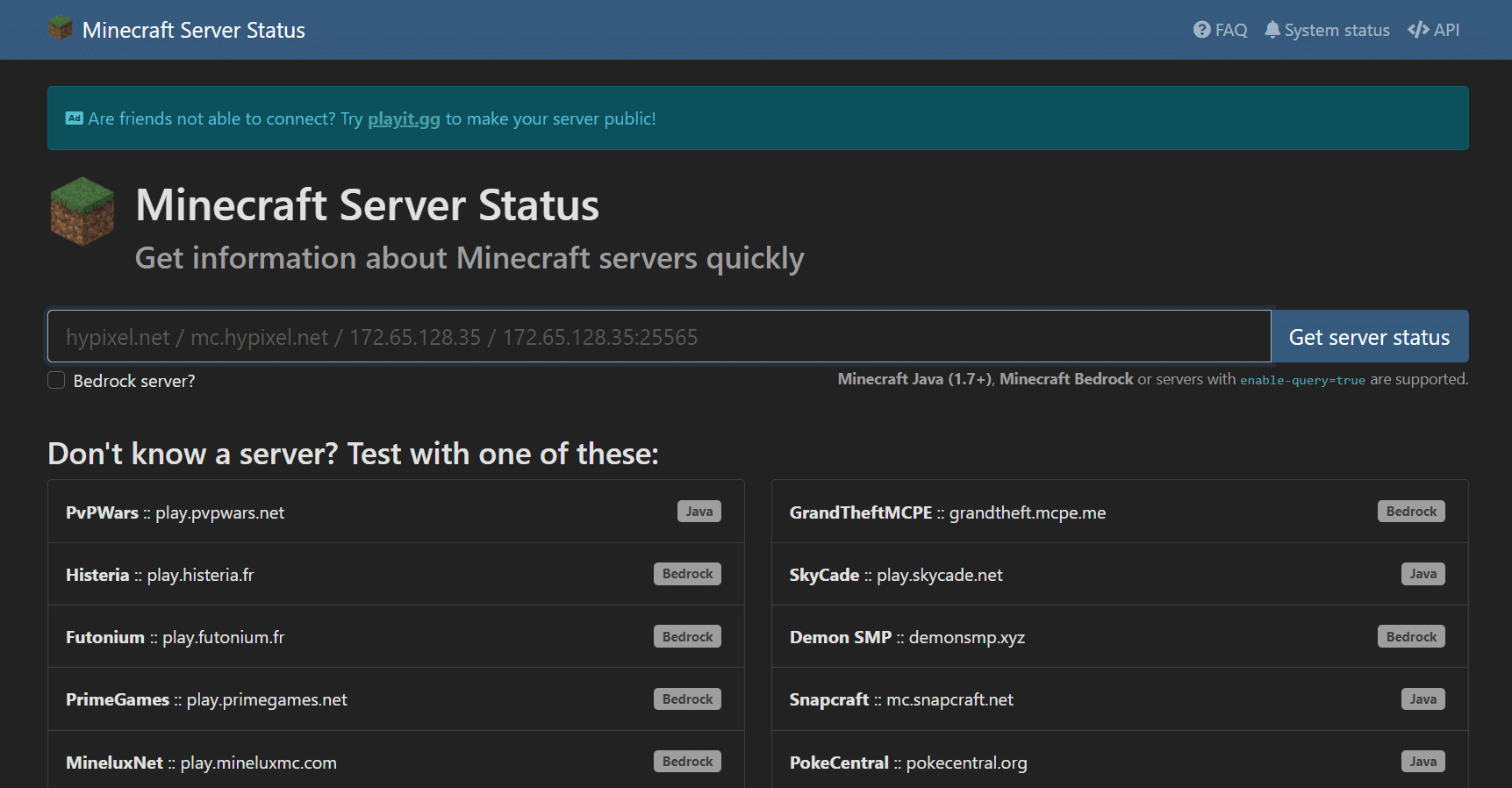This screenshot has width=1512, height=788.
Task: Click 'Get information about Minecraft servers quickly' subtitle
Action: tap(469, 258)
